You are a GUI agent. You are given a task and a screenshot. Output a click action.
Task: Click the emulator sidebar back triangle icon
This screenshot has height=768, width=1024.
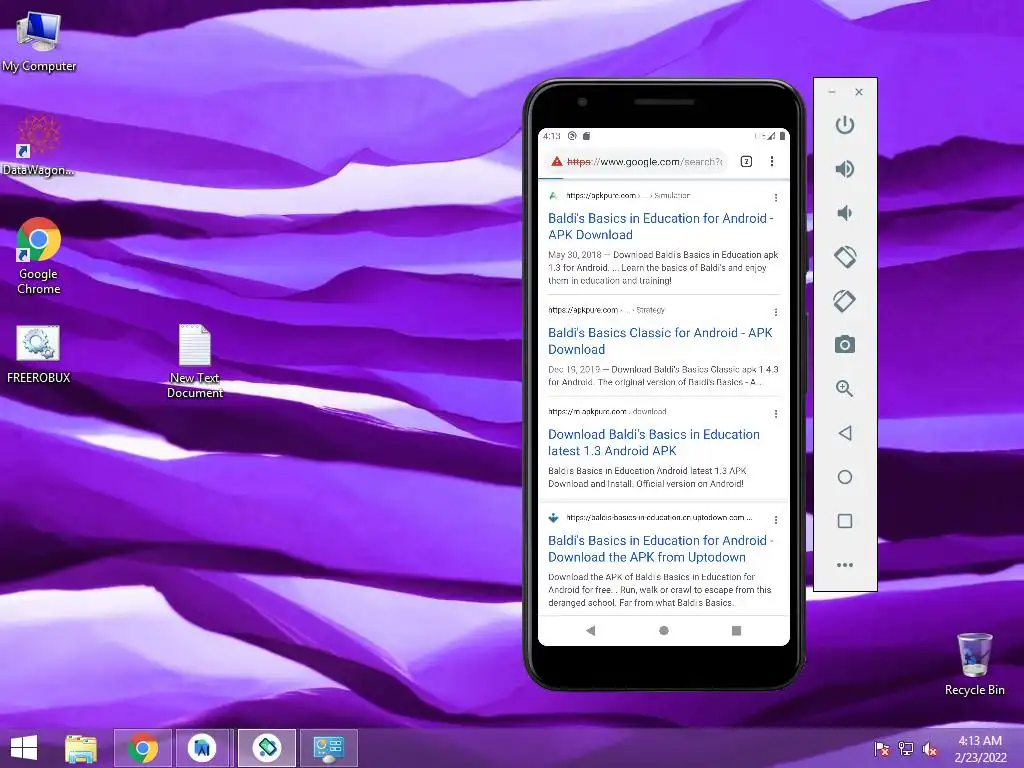[844, 433]
